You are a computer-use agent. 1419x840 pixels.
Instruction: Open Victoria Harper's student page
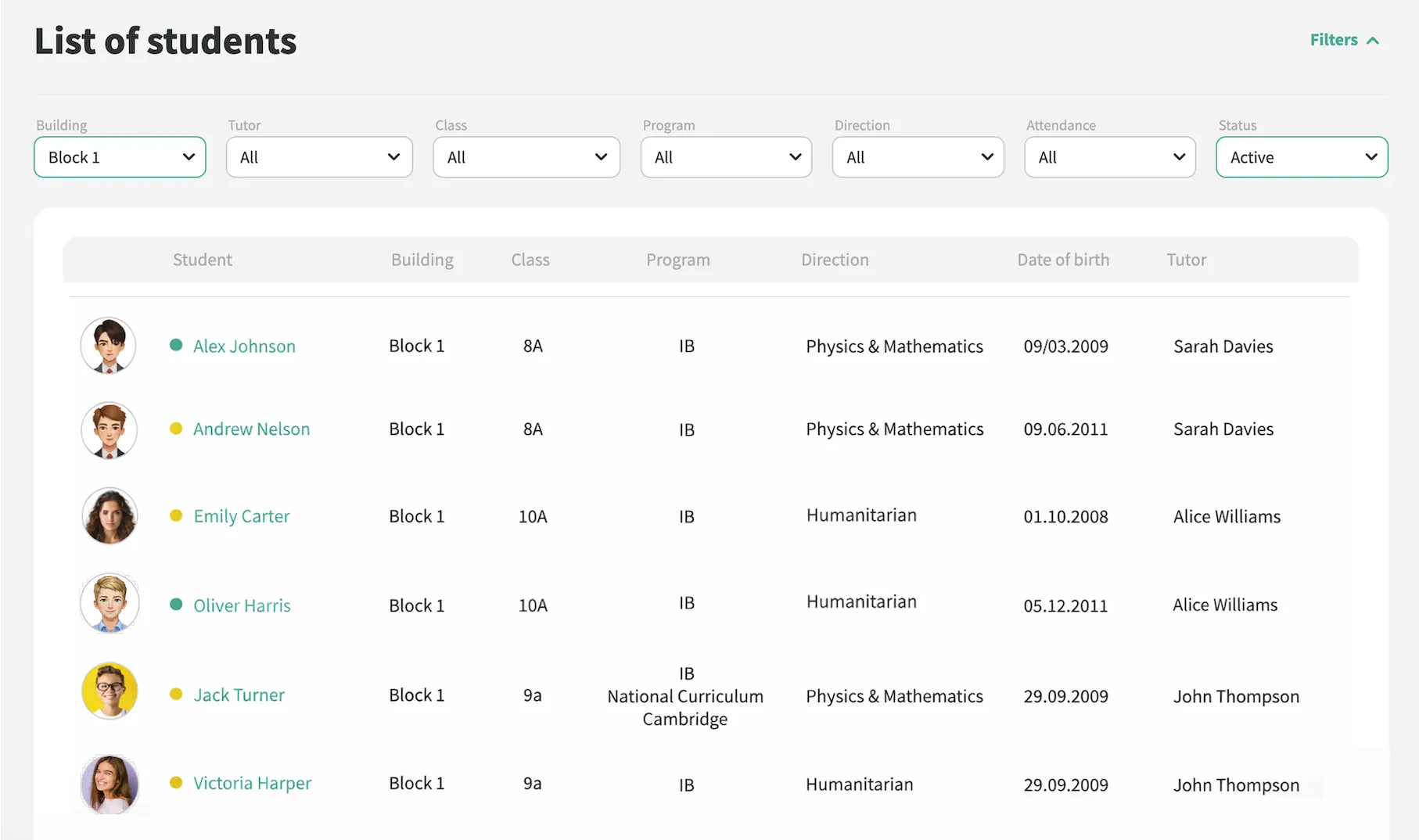(252, 783)
